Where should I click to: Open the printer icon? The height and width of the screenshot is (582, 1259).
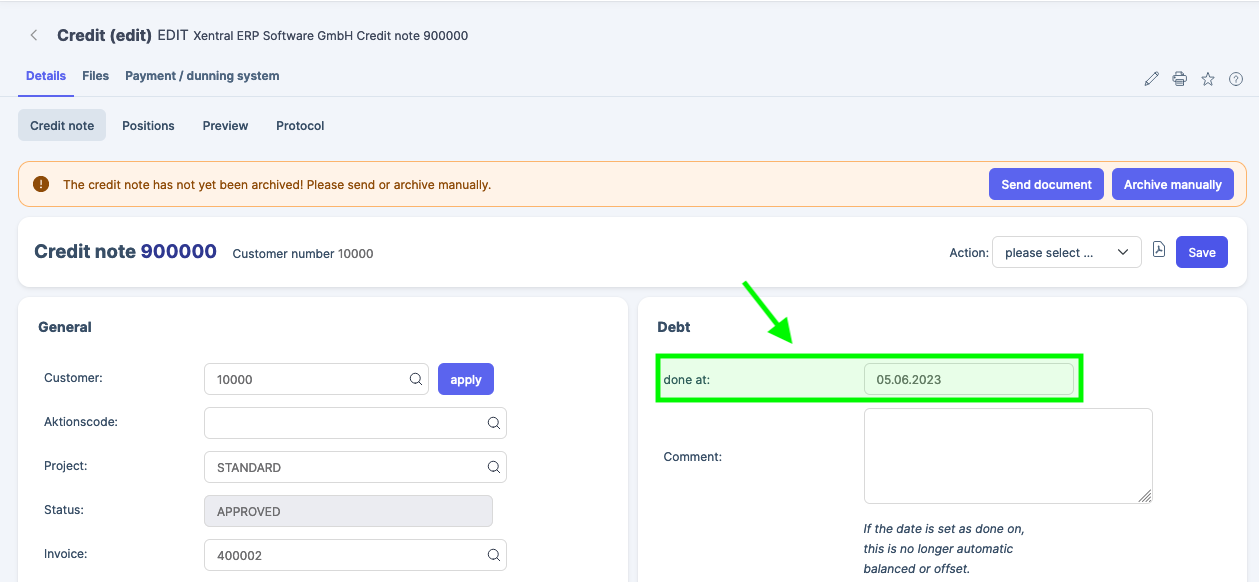pos(1179,78)
